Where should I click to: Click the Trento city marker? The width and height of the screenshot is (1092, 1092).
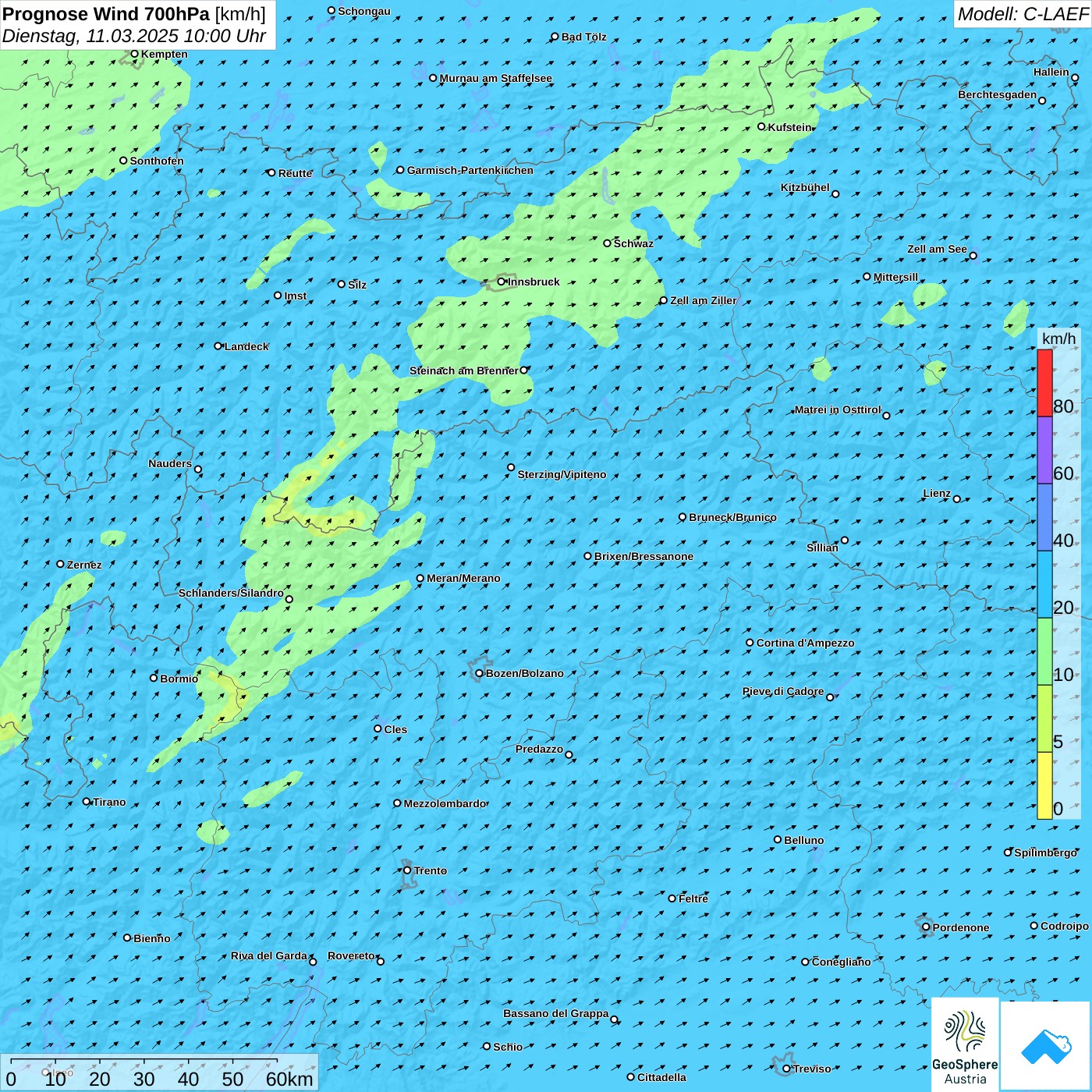coord(407,870)
